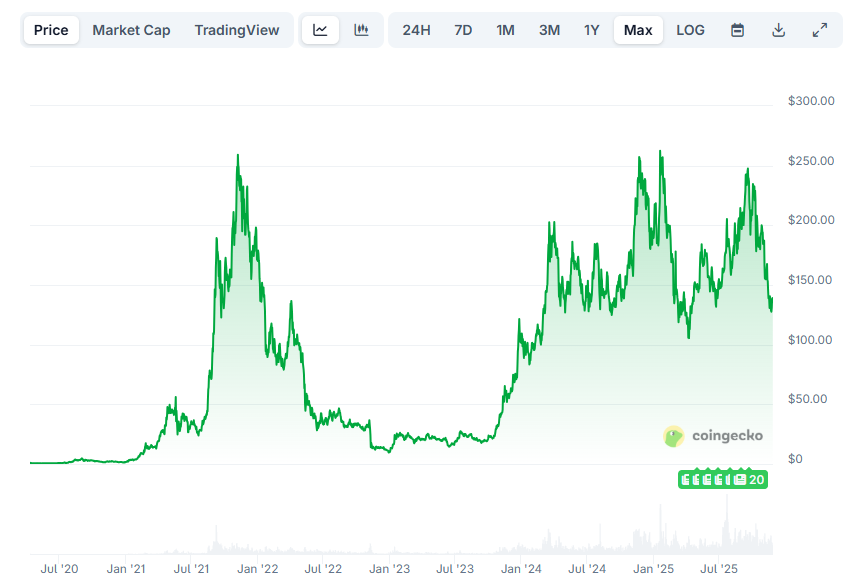
Task: Choose the 3M range option
Action: click(x=549, y=30)
